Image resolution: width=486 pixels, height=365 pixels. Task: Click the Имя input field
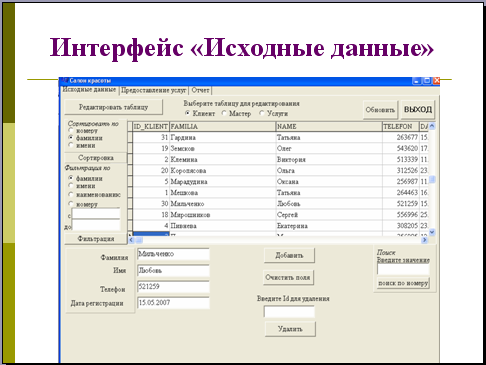(173, 271)
